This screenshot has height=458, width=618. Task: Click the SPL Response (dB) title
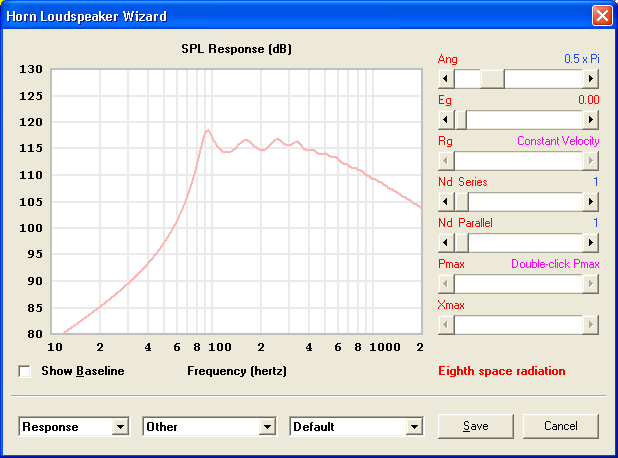236,49
